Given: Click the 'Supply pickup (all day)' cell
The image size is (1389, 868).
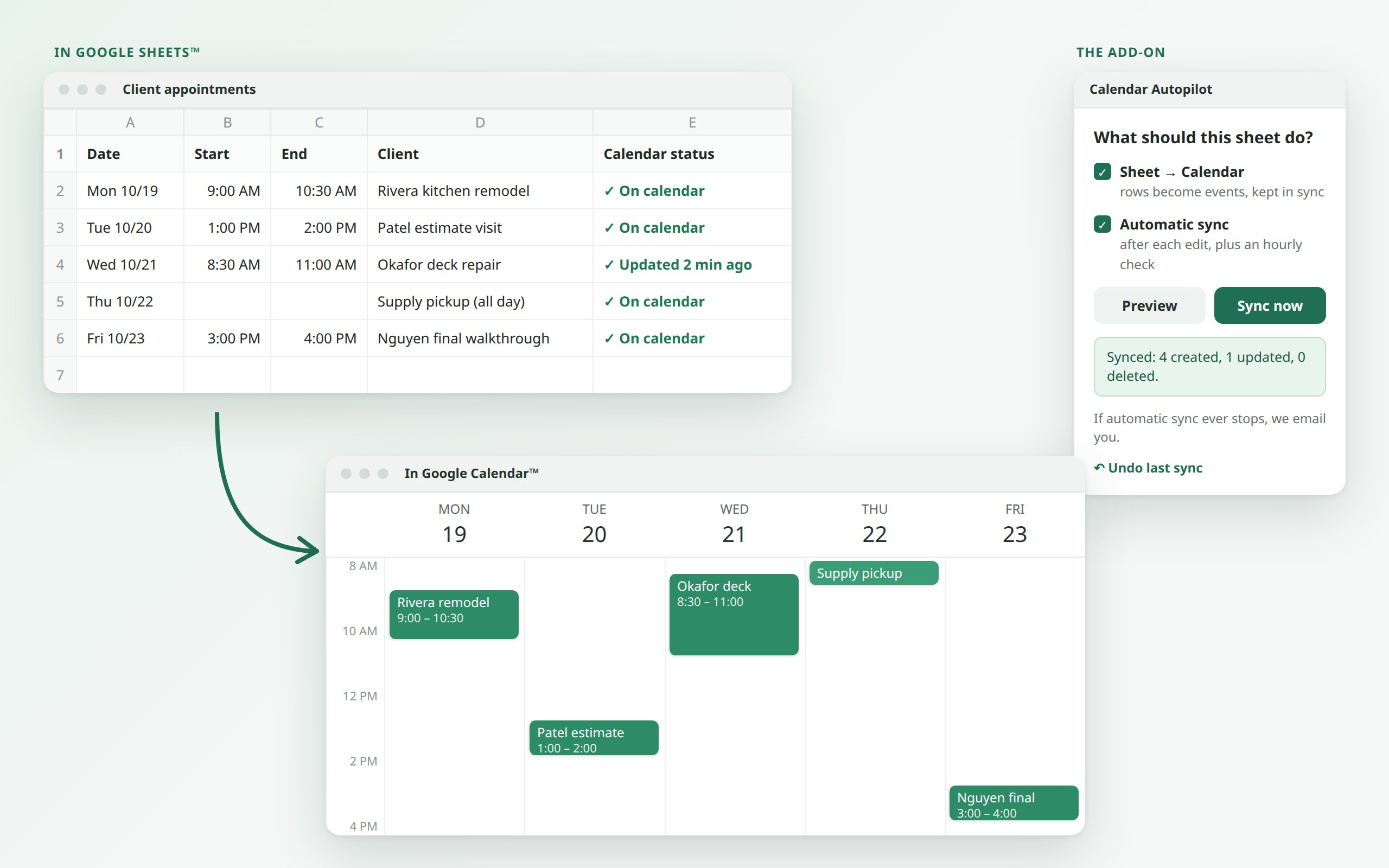Looking at the screenshot, I should 480,302.
